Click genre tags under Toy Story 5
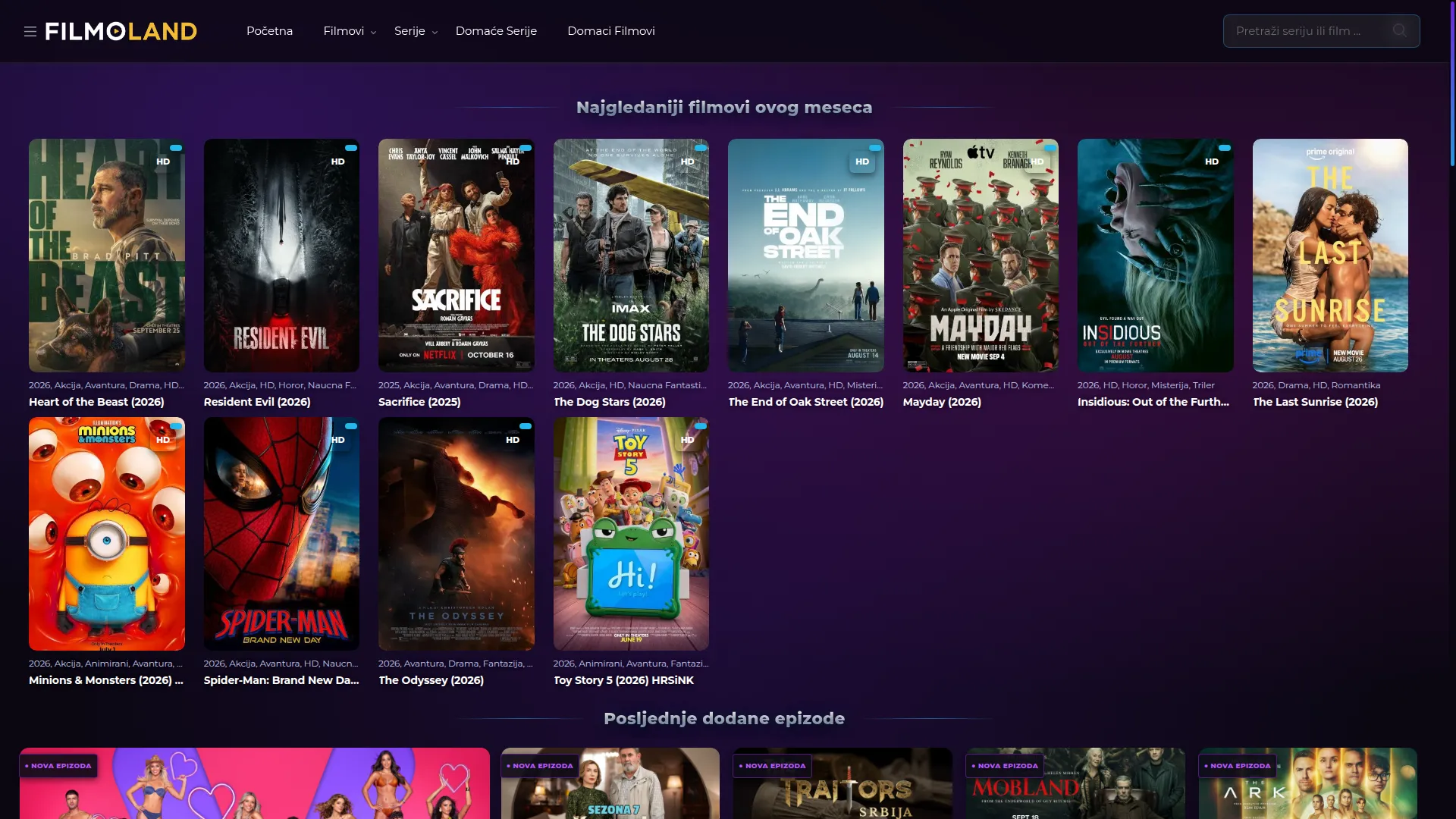The image size is (1456, 819). (x=631, y=664)
